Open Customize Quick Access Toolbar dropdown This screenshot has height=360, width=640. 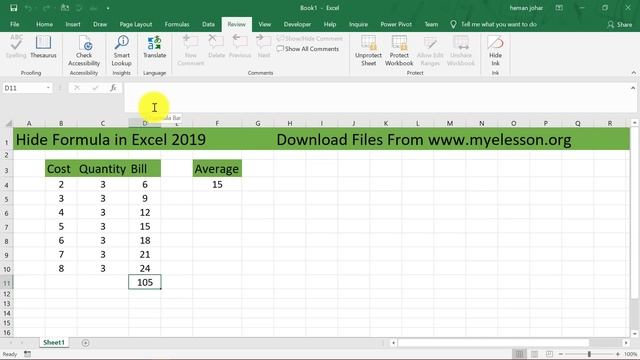click(x=108, y=8)
